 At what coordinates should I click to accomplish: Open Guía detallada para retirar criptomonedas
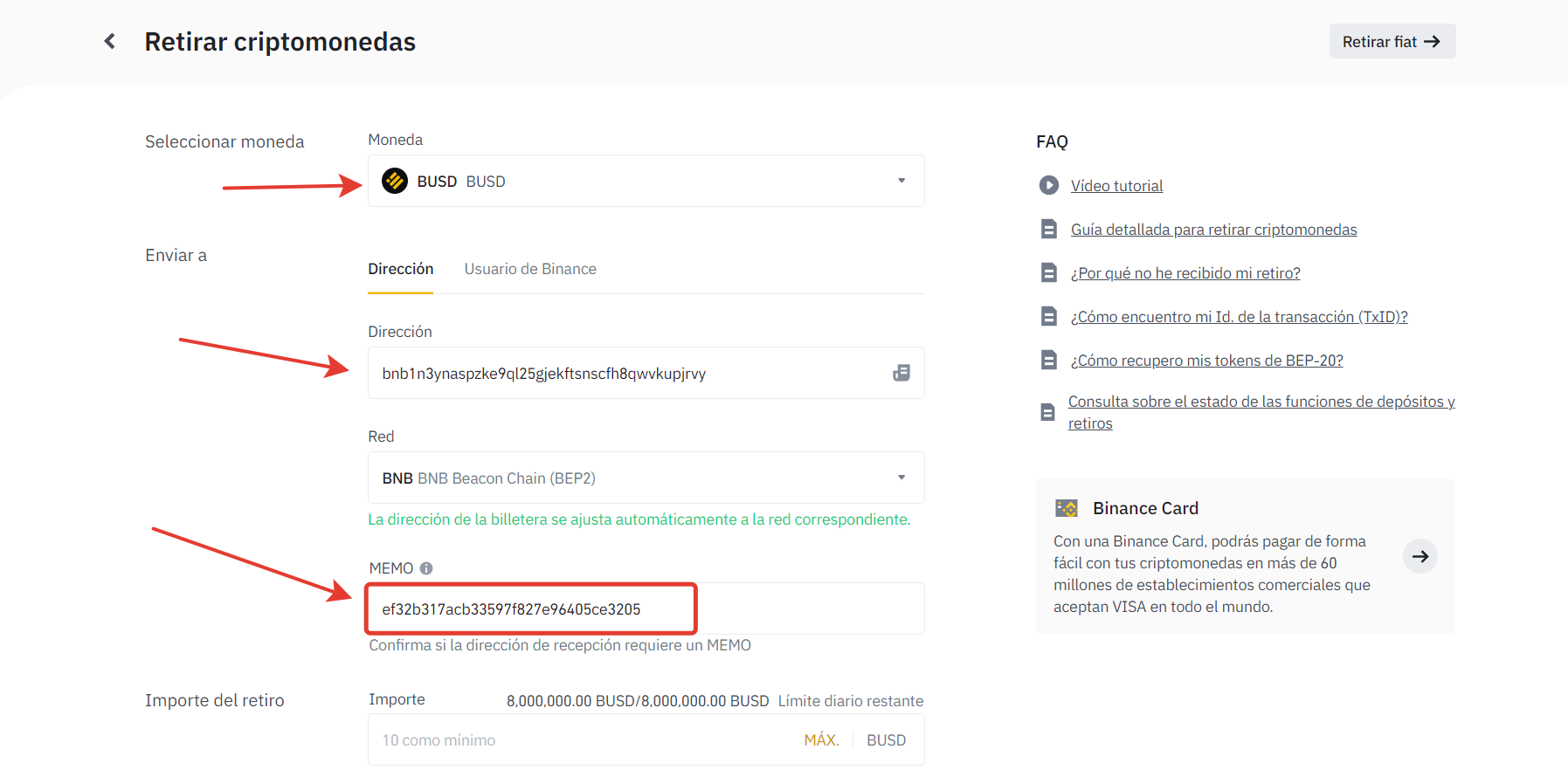[x=1213, y=230]
